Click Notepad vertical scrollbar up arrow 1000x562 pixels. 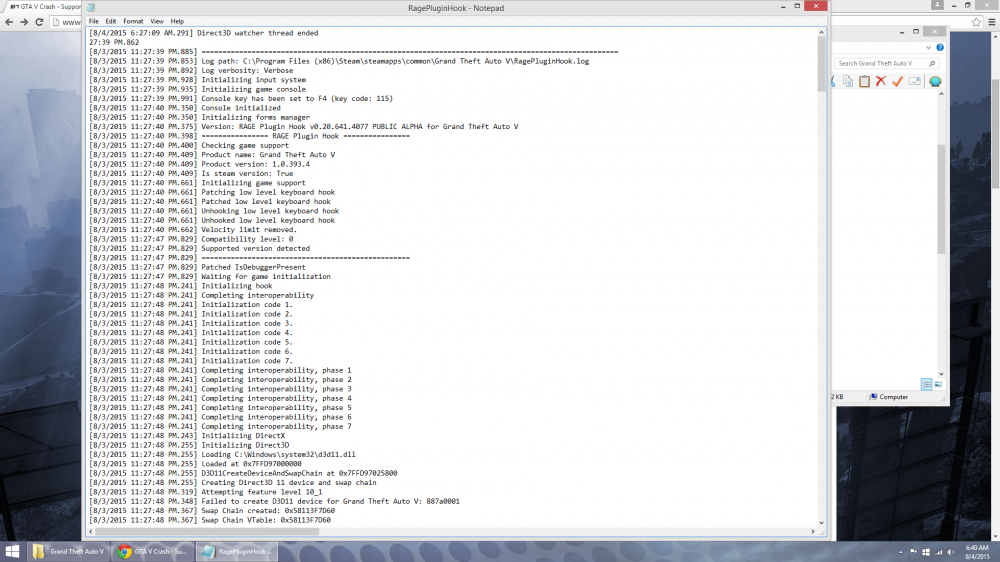point(821,33)
